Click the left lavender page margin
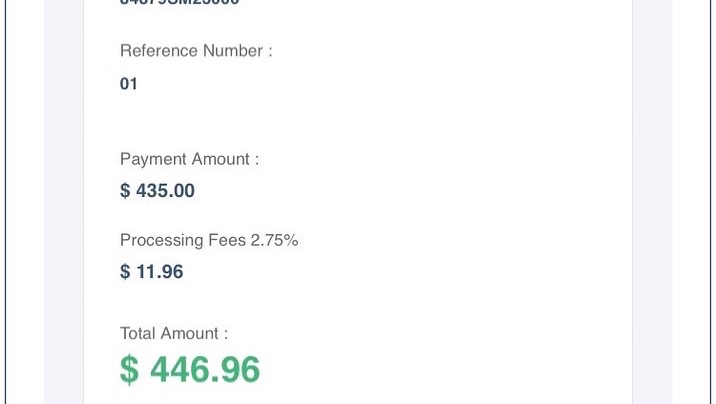 pyautogui.click(x=63, y=202)
